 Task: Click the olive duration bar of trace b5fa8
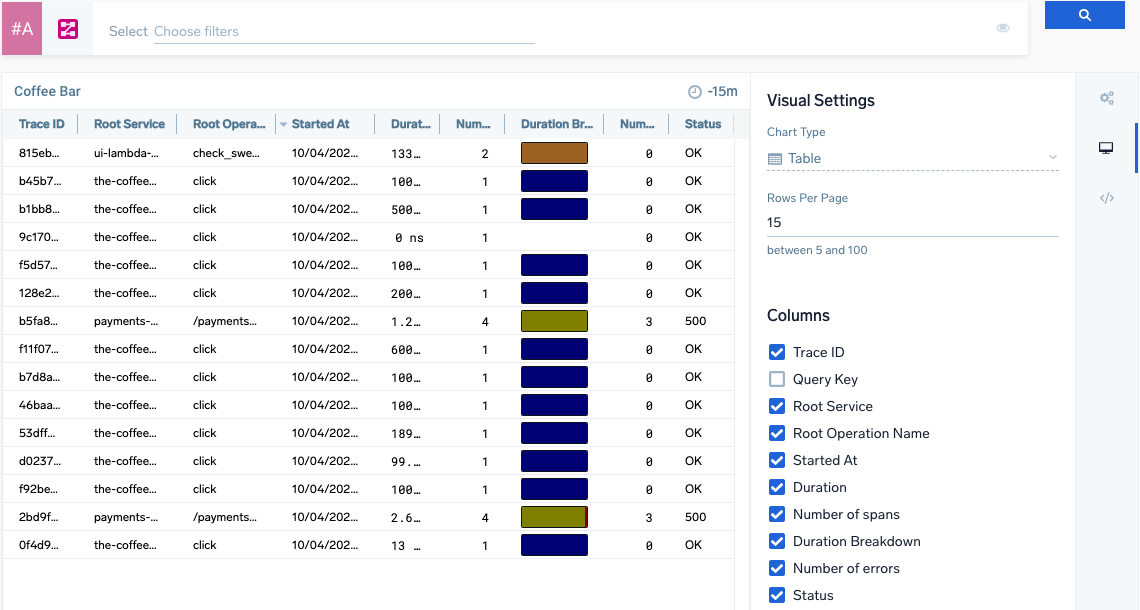[553, 321]
